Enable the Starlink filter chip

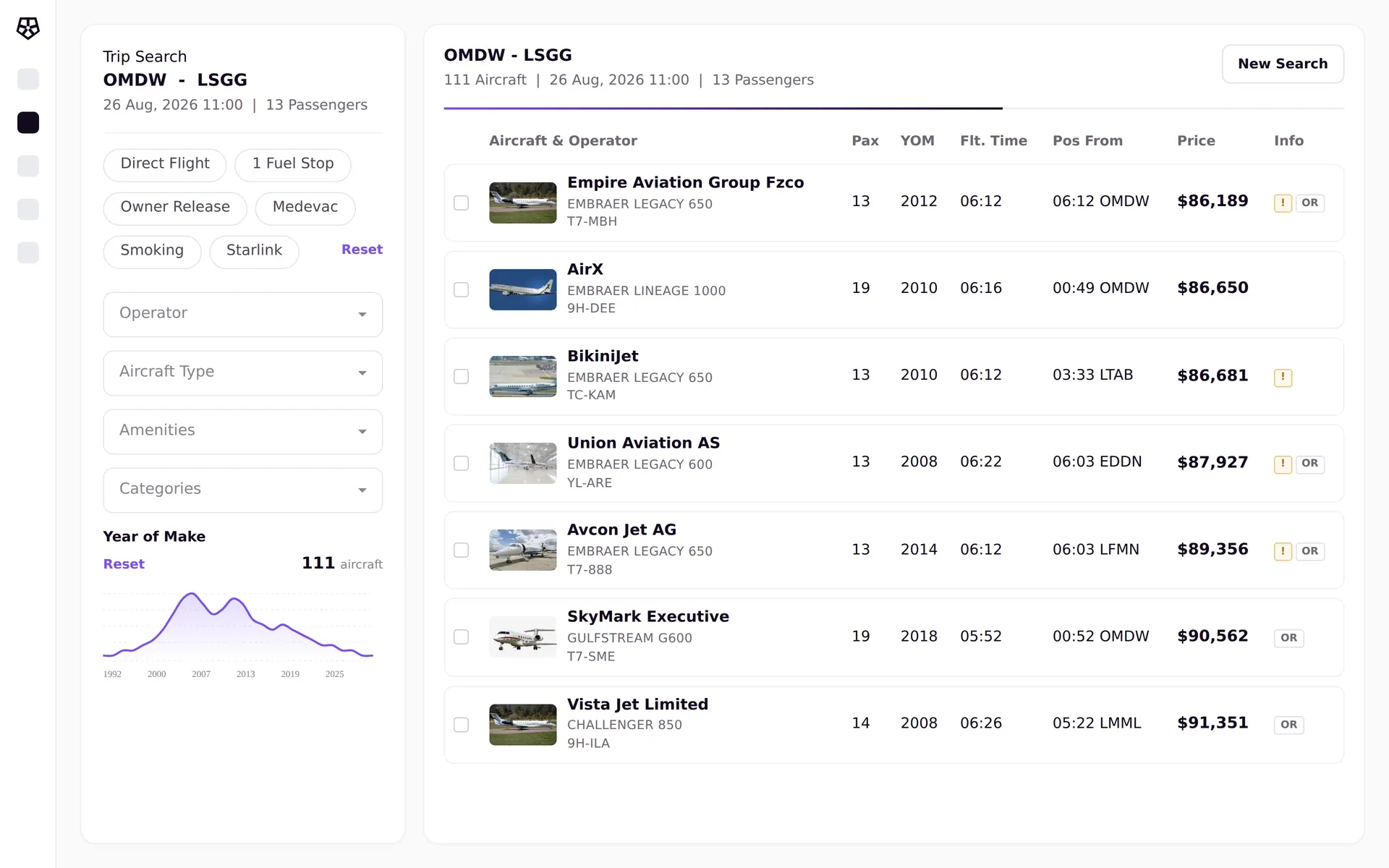pyautogui.click(x=254, y=251)
